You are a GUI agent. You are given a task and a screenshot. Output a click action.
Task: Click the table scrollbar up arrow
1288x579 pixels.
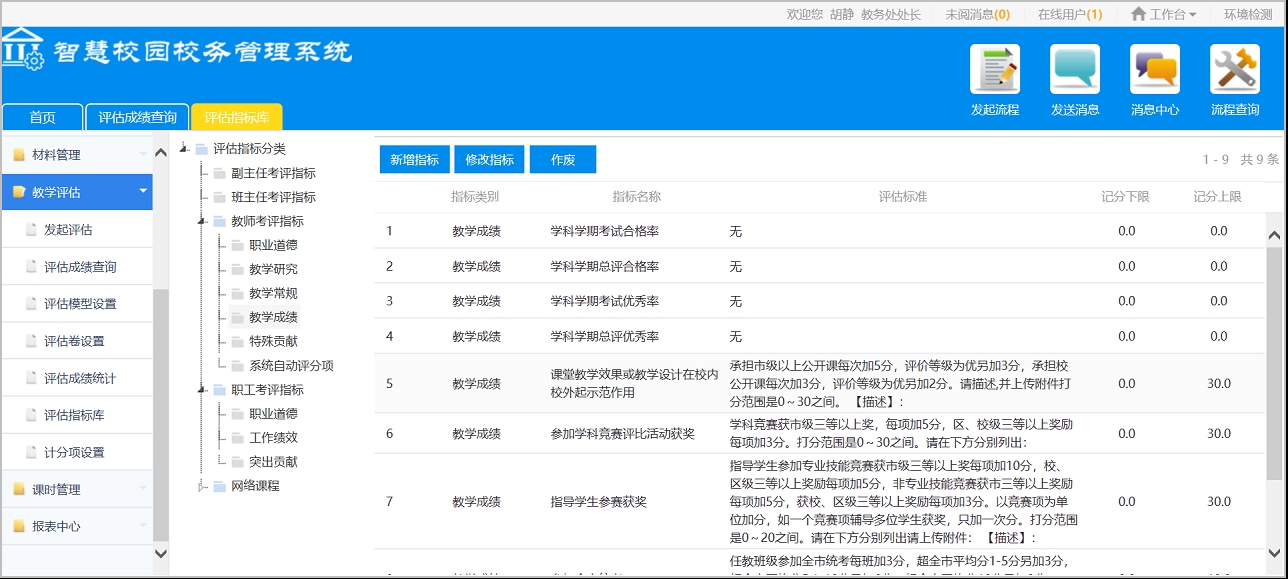(1274, 236)
